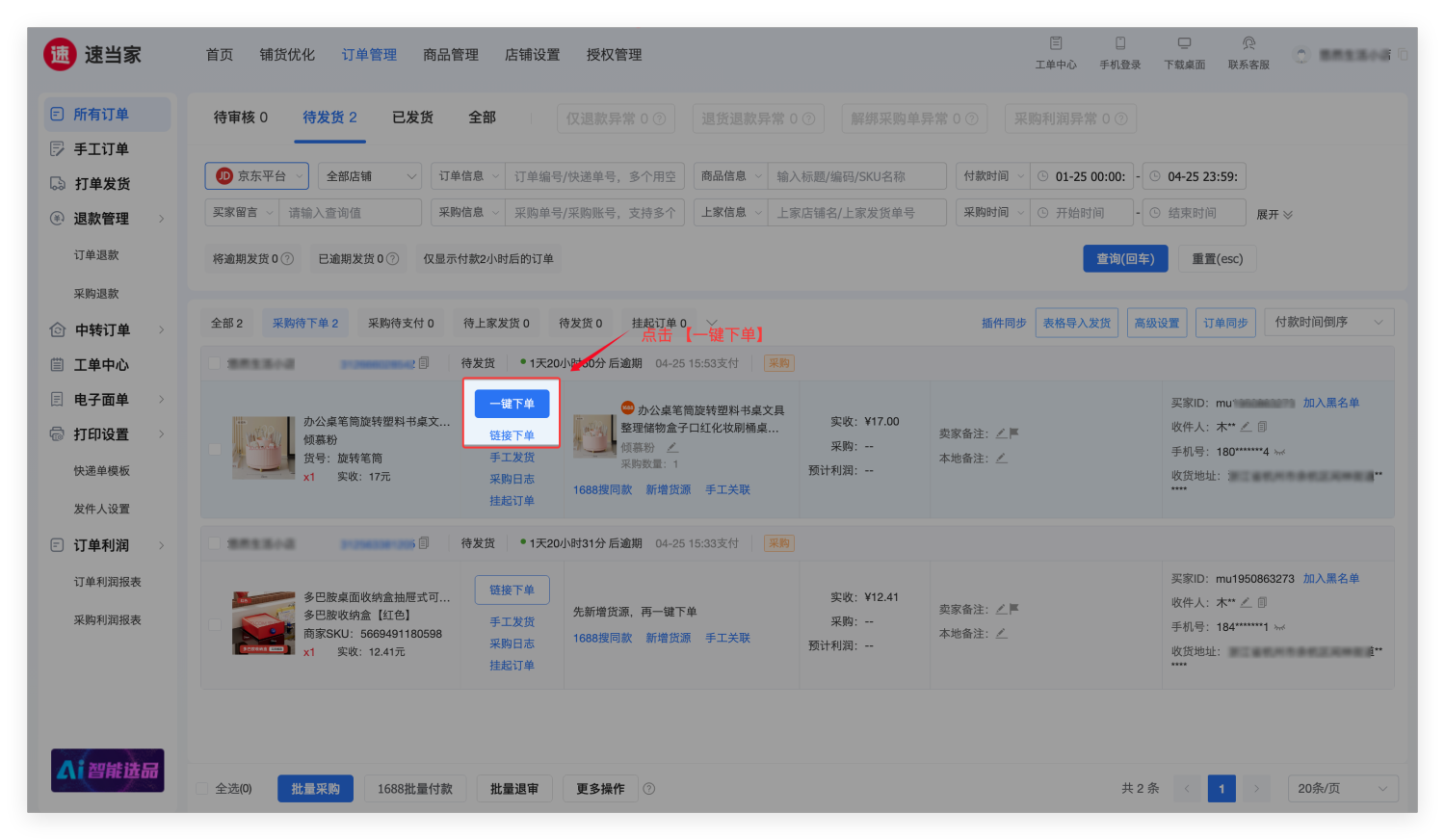
Task: Open 联系客服 headset icon
Action: 1248,43
